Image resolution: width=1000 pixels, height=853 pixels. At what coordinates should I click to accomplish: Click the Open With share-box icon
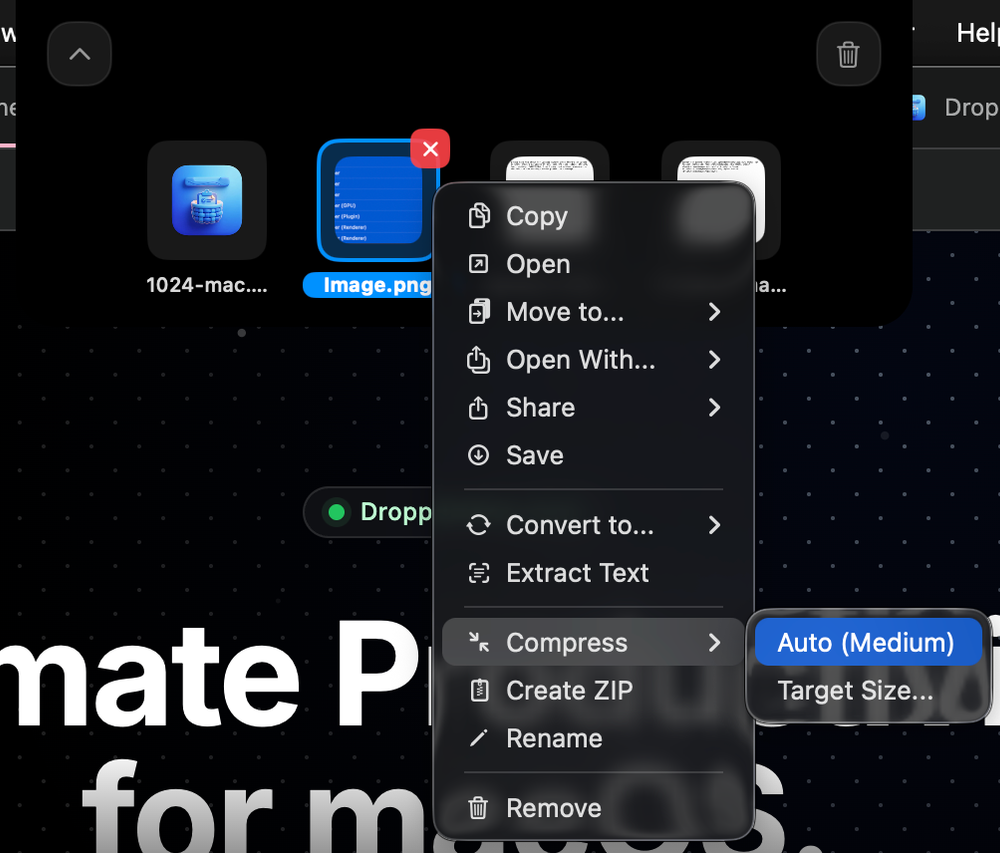click(479, 359)
